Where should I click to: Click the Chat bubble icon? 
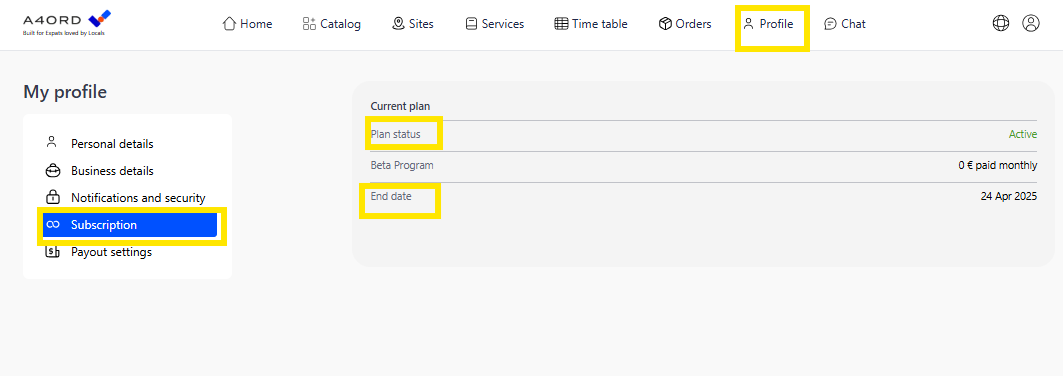coord(830,24)
